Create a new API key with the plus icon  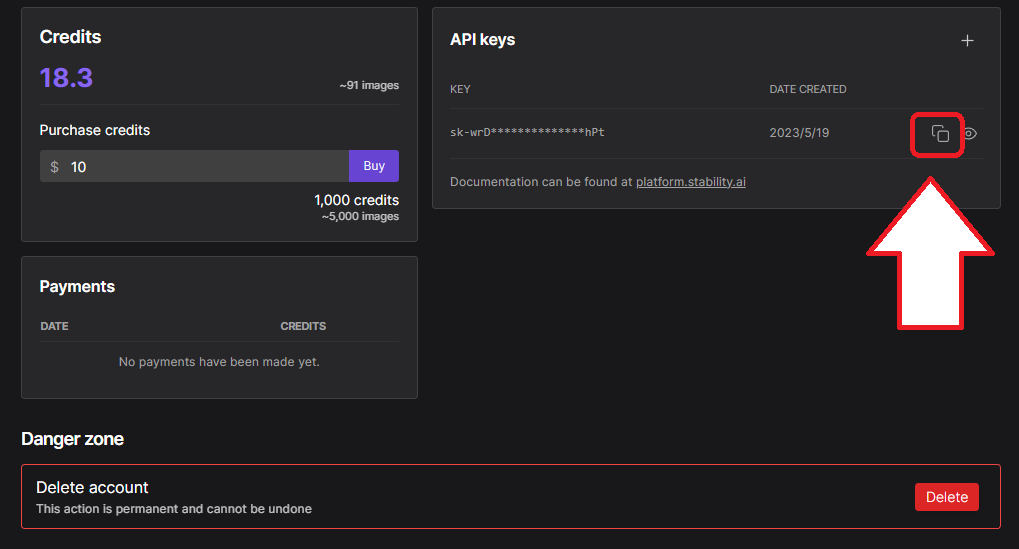[x=967, y=40]
